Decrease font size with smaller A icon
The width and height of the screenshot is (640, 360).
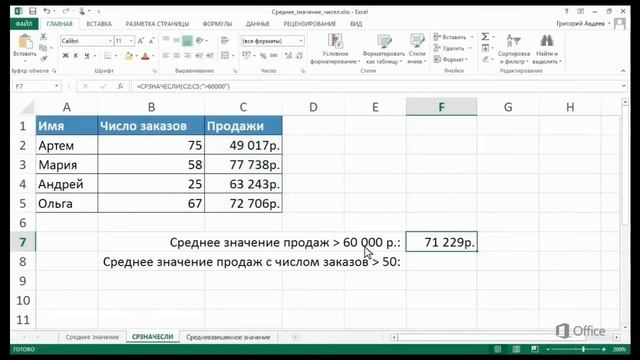[151, 41]
